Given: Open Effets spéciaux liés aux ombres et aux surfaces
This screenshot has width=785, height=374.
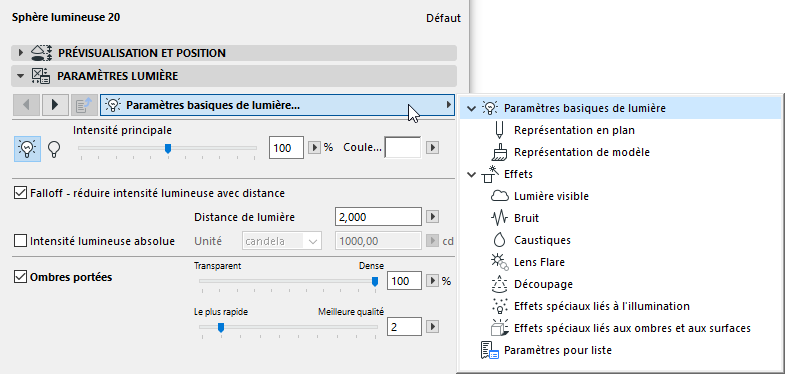Looking at the screenshot, I should click(632, 328).
